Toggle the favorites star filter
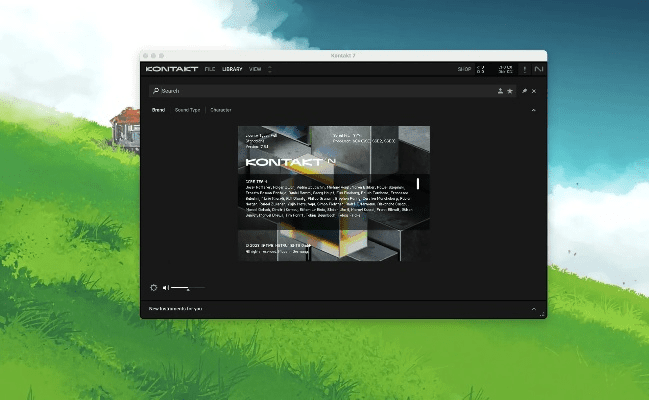The width and height of the screenshot is (649, 400). pos(510,90)
